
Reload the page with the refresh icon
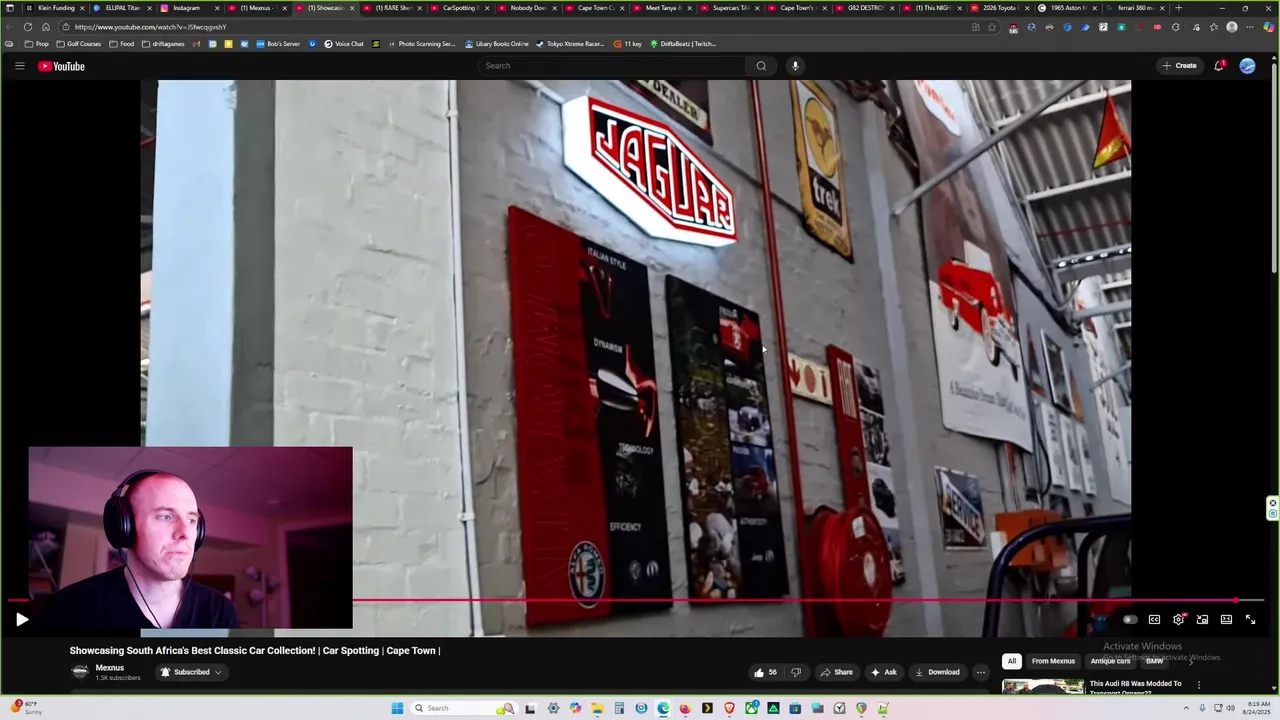(x=28, y=27)
